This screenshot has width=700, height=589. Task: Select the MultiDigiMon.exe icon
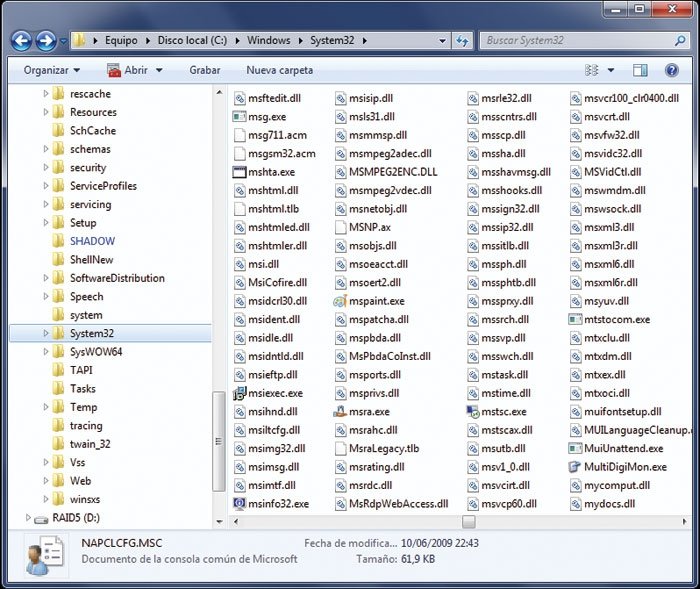point(575,467)
